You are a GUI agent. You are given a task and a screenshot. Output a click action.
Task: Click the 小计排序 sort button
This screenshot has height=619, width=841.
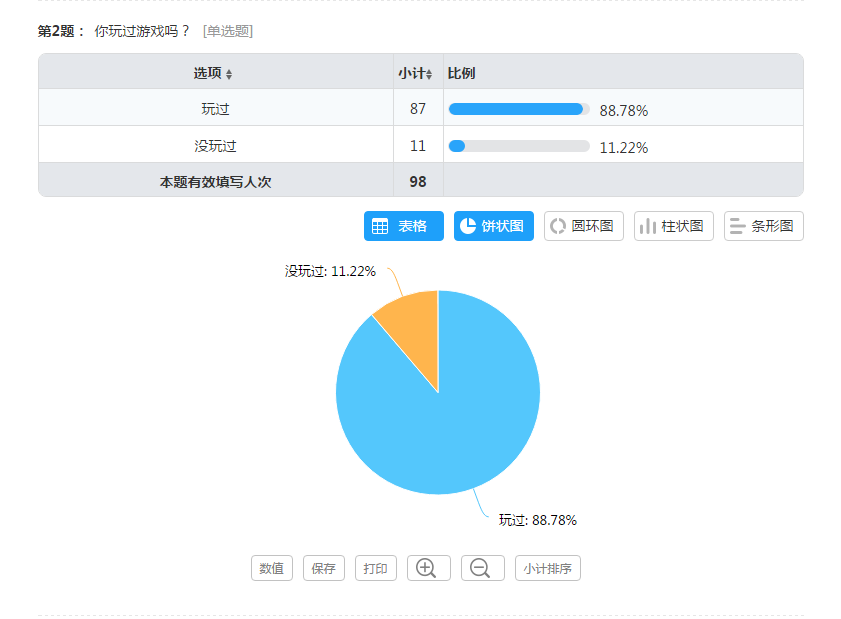[548, 568]
